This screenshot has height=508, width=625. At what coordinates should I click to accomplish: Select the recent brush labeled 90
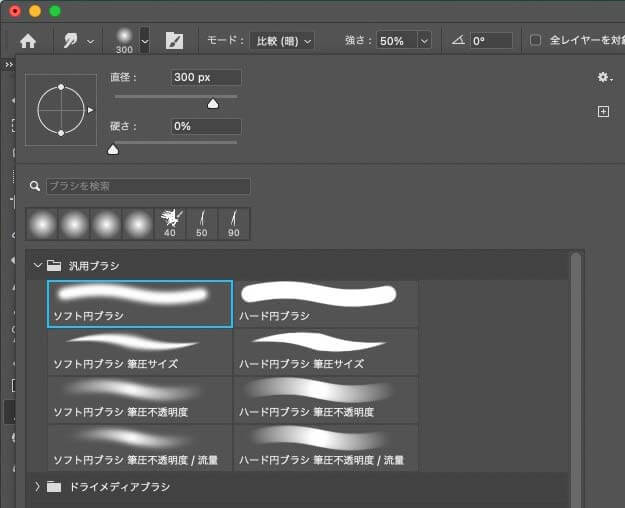tap(234, 224)
